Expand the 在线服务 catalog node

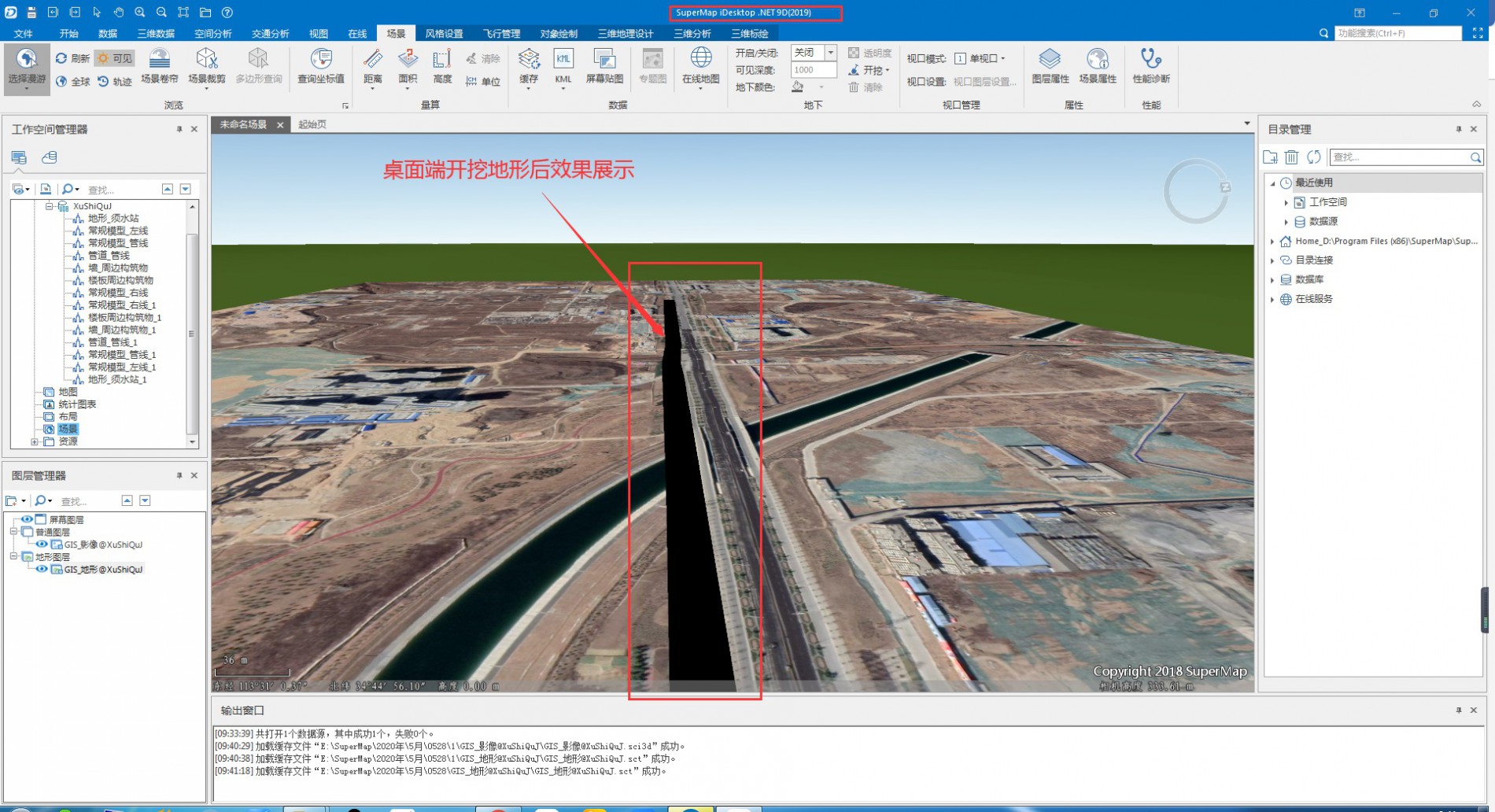point(1272,299)
